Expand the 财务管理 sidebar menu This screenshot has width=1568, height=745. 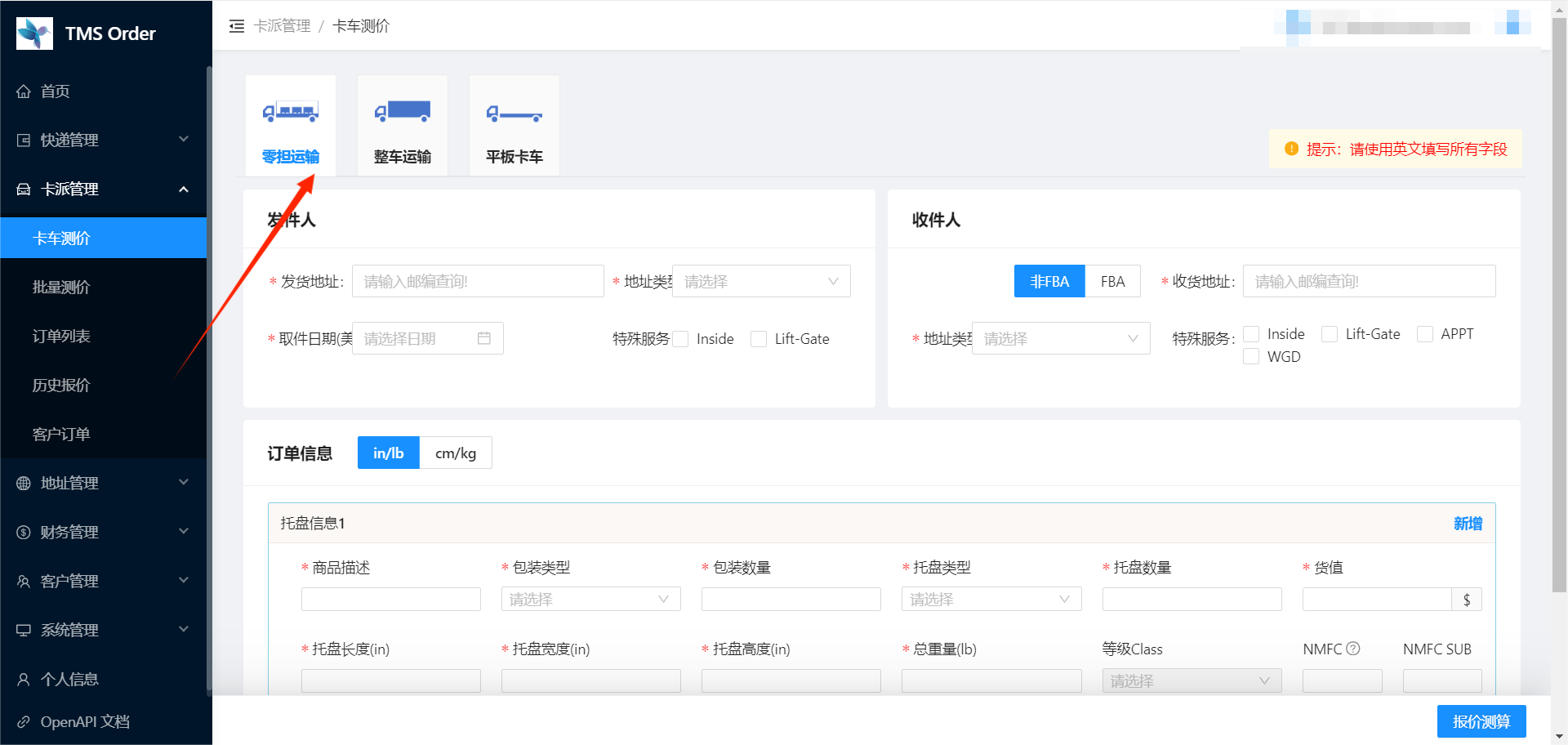(103, 532)
